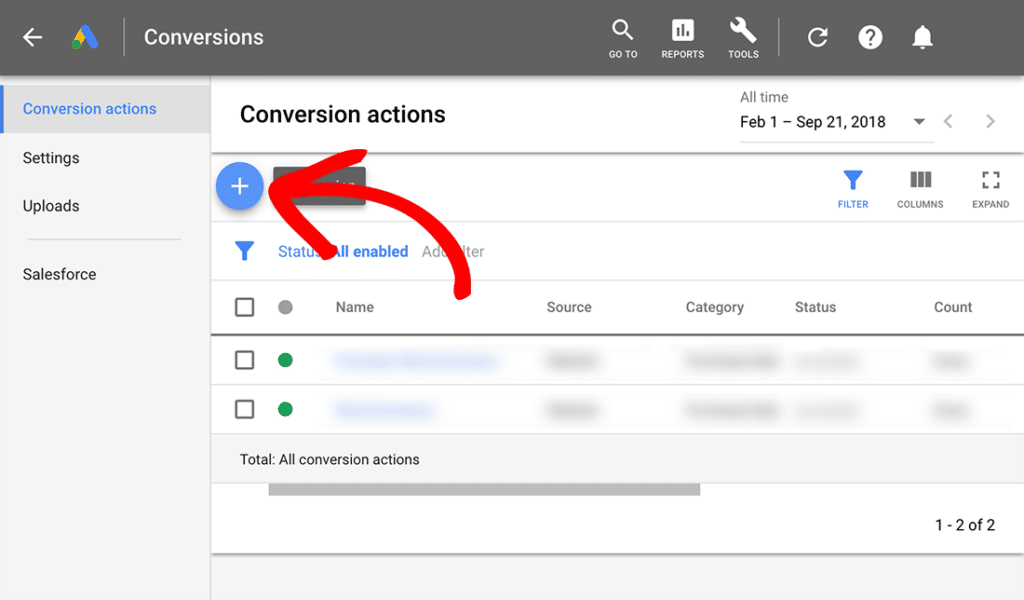This screenshot has height=600, width=1024.
Task: Switch to the Settings section
Action: tap(51, 157)
